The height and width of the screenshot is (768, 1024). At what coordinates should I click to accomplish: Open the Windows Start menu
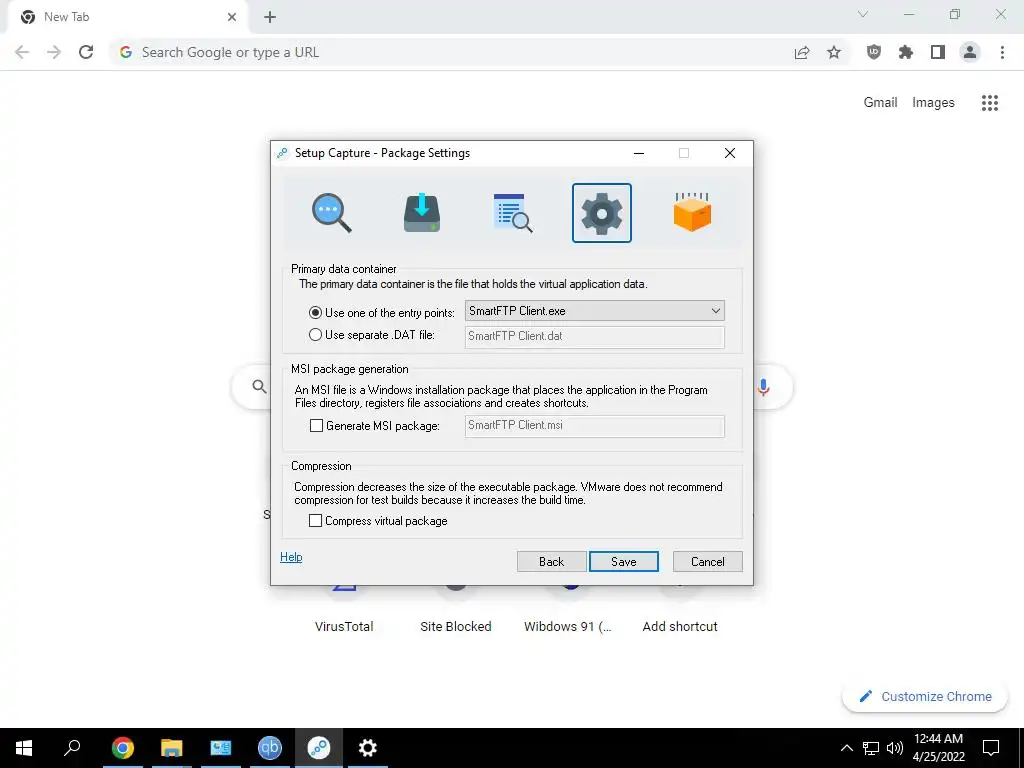click(x=24, y=748)
